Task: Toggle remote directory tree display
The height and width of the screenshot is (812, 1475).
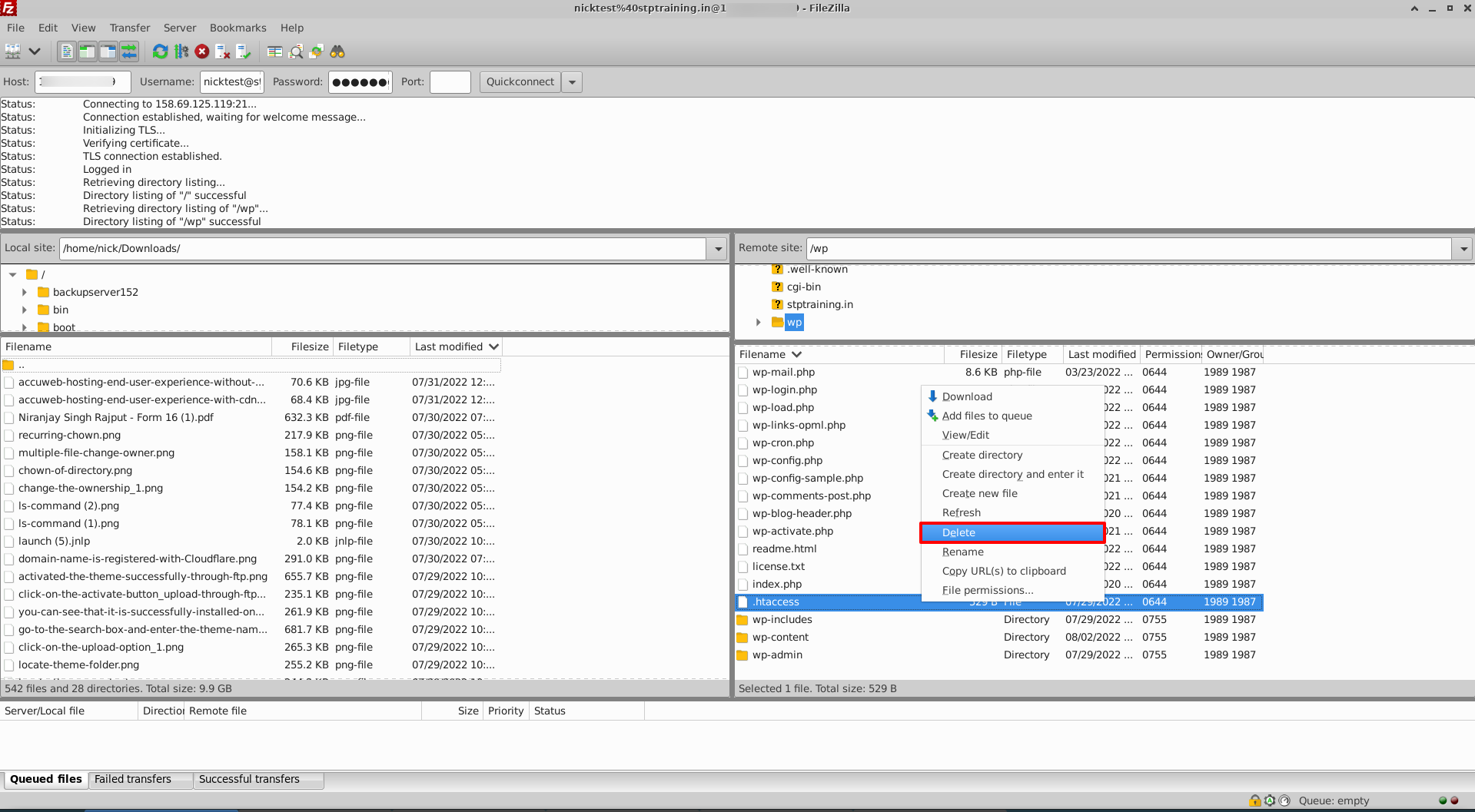Action: (x=108, y=51)
